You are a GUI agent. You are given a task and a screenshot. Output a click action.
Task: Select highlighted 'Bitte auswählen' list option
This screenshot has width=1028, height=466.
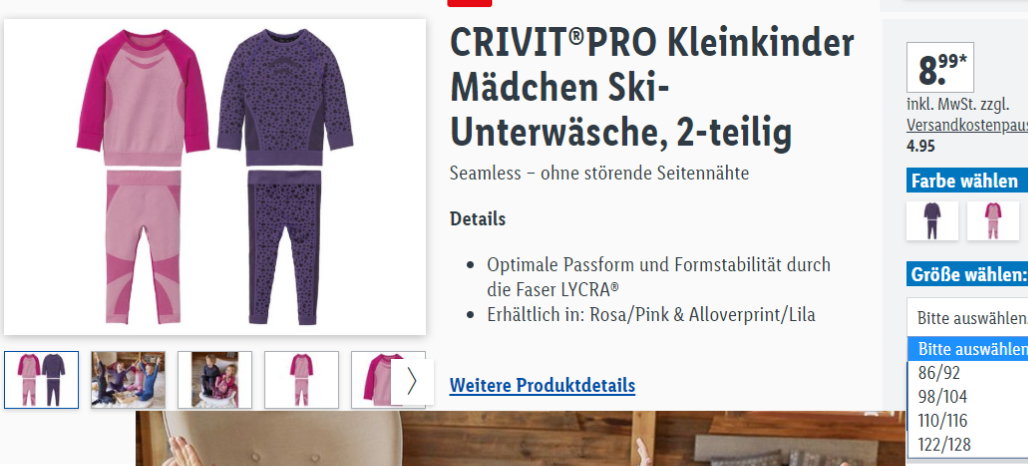click(x=968, y=349)
